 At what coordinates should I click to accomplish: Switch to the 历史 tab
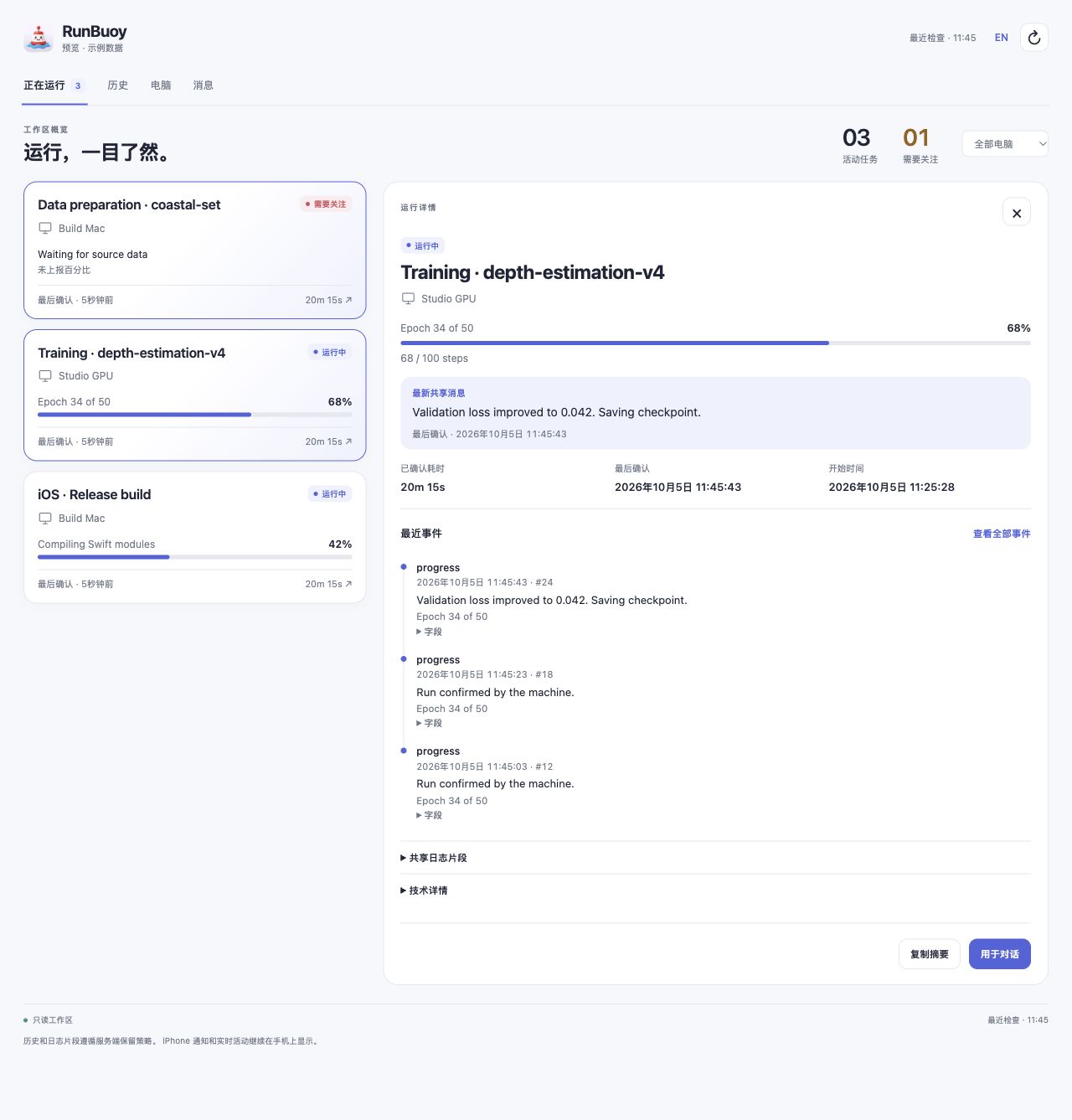[118, 85]
